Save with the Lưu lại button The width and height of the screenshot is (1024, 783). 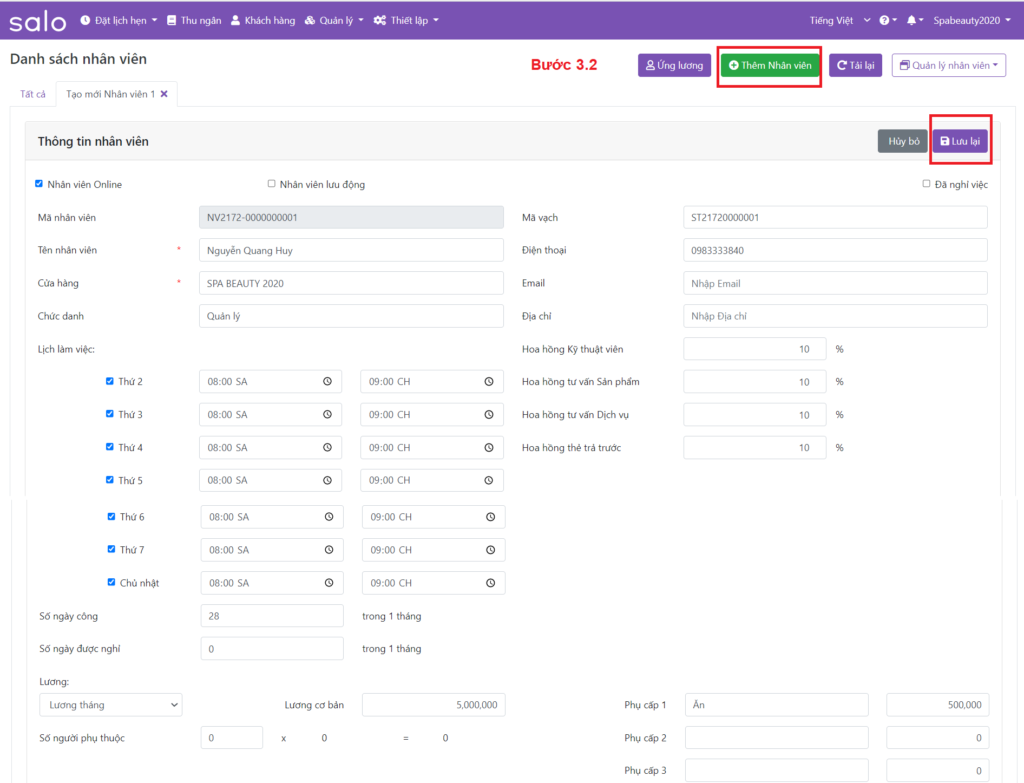(x=960, y=142)
